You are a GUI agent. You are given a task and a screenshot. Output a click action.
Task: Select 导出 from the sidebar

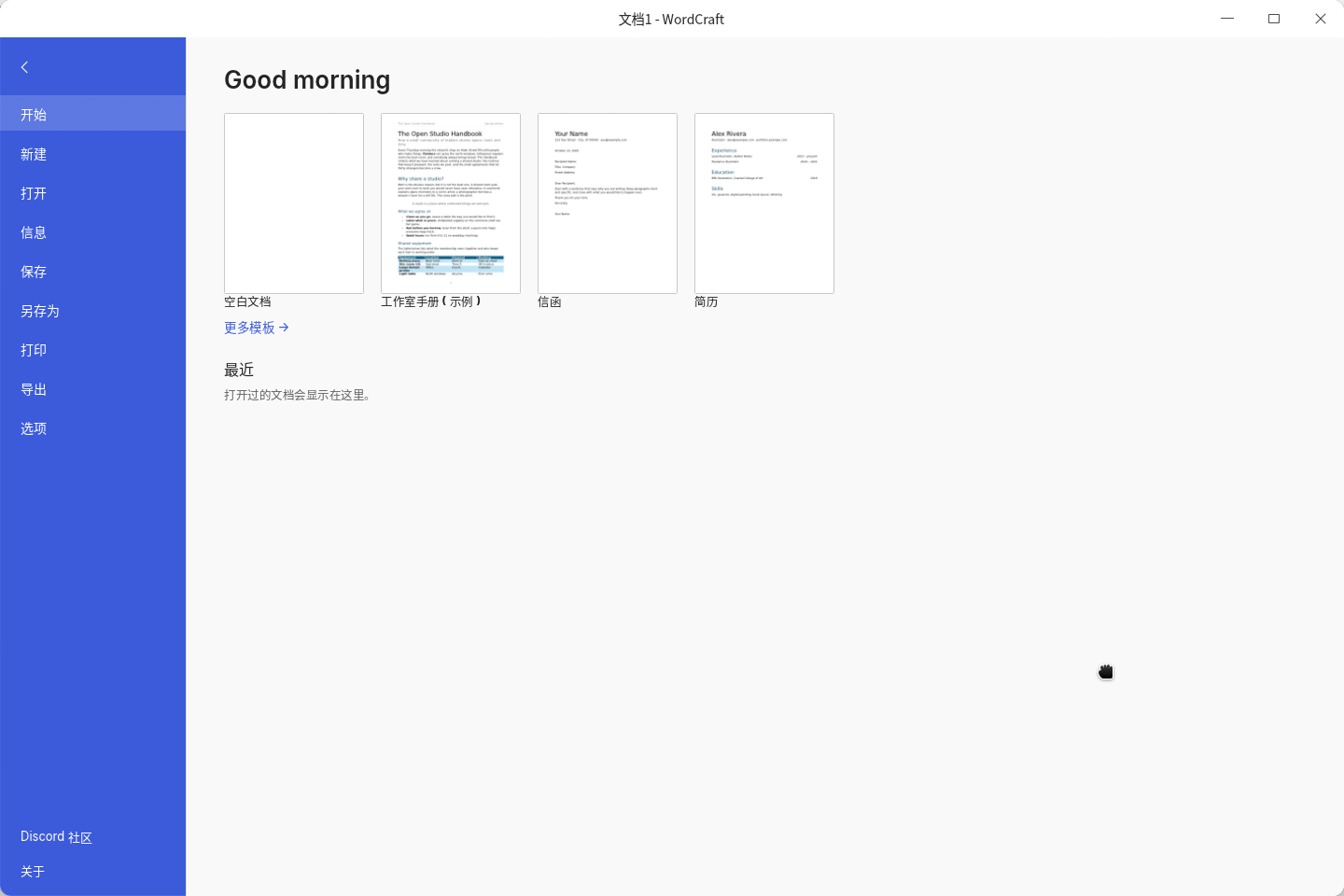pyautogui.click(x=93, y=389)
